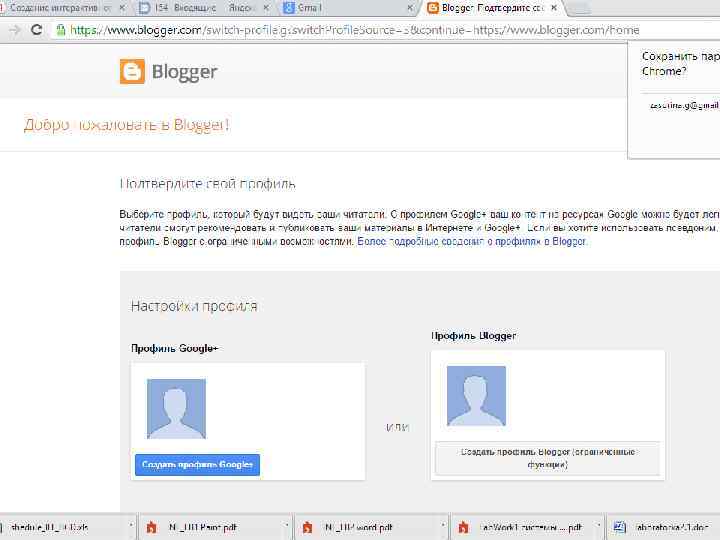
Task: Click 'Настройки профиля' section title
Action: tap(194, 306)
